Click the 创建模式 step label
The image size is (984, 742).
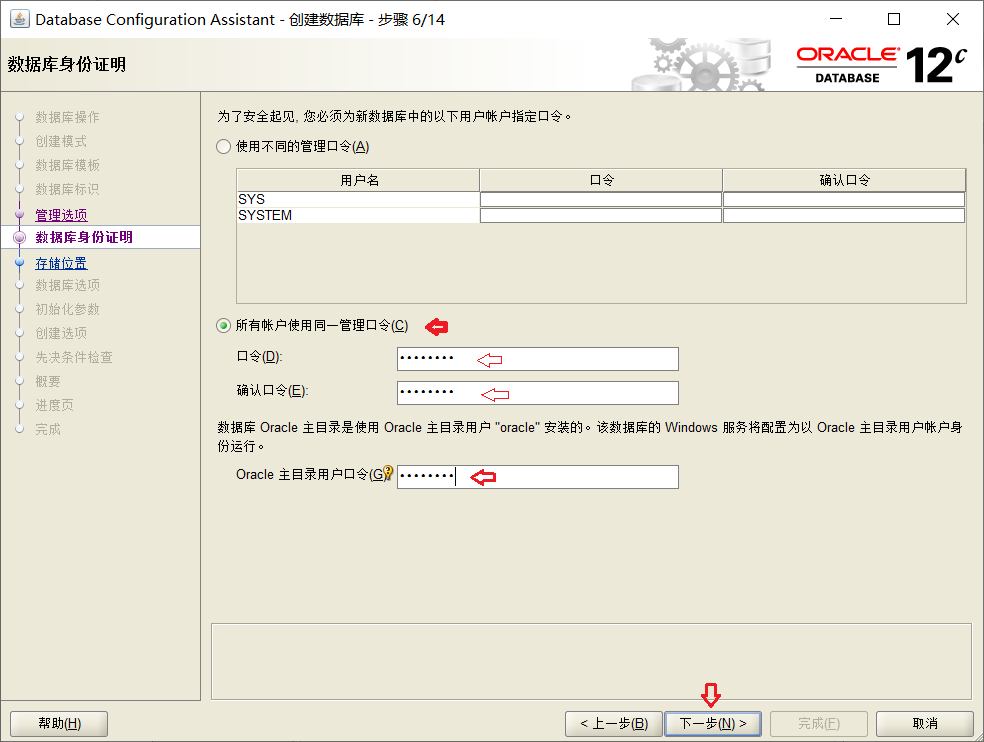(61, 141)
